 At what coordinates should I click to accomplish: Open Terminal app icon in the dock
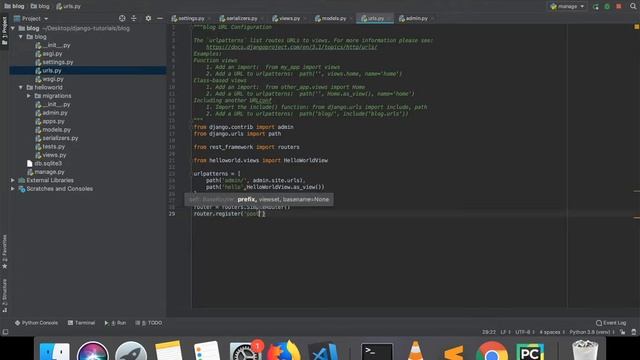click(377, 351)
